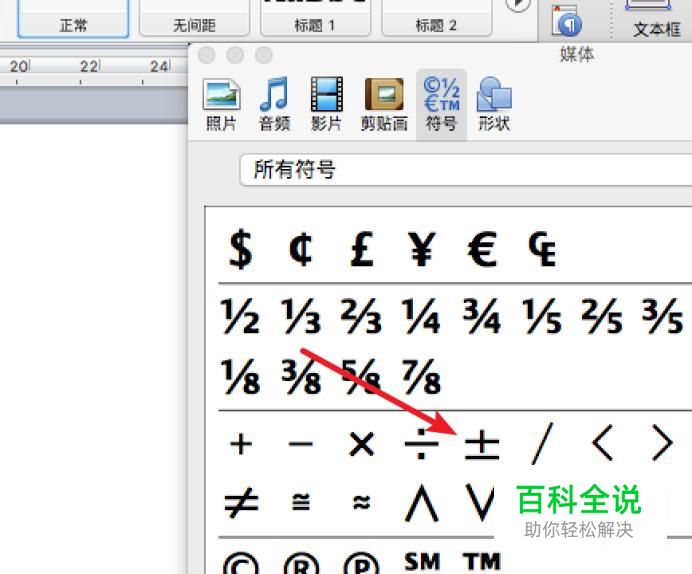Screen dimensions: 692x574
Task: Insert the multiplication sign symbol
Action: [x=361, y=444]
